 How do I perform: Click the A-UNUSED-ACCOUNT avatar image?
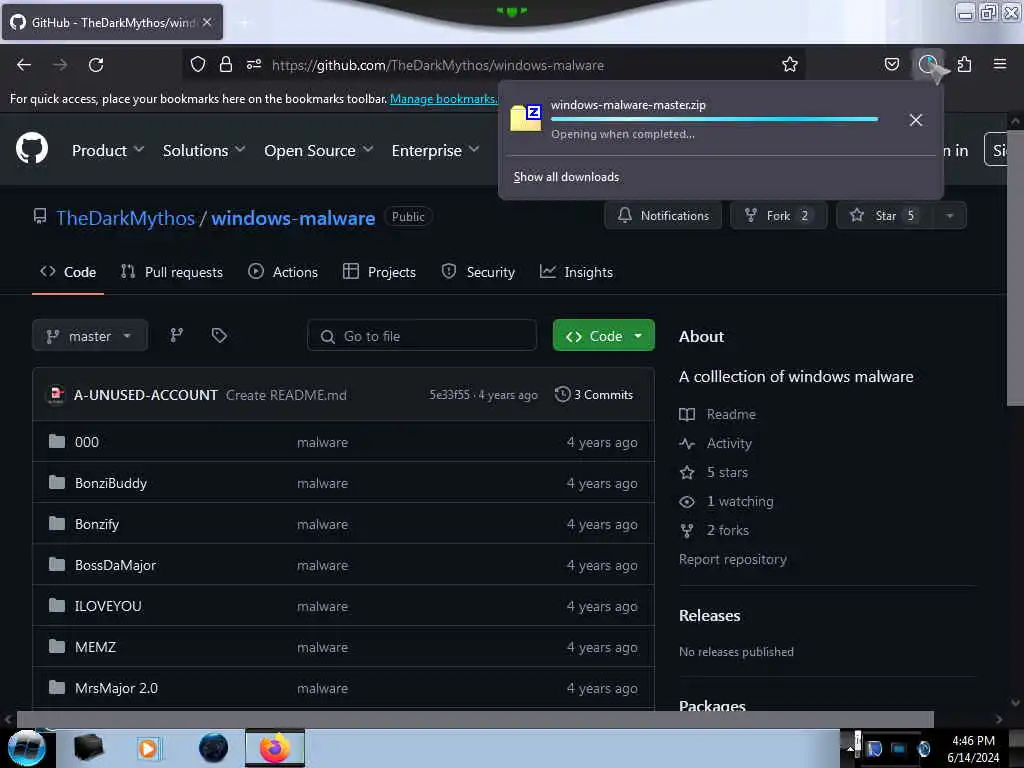click(x=57, y=394)
